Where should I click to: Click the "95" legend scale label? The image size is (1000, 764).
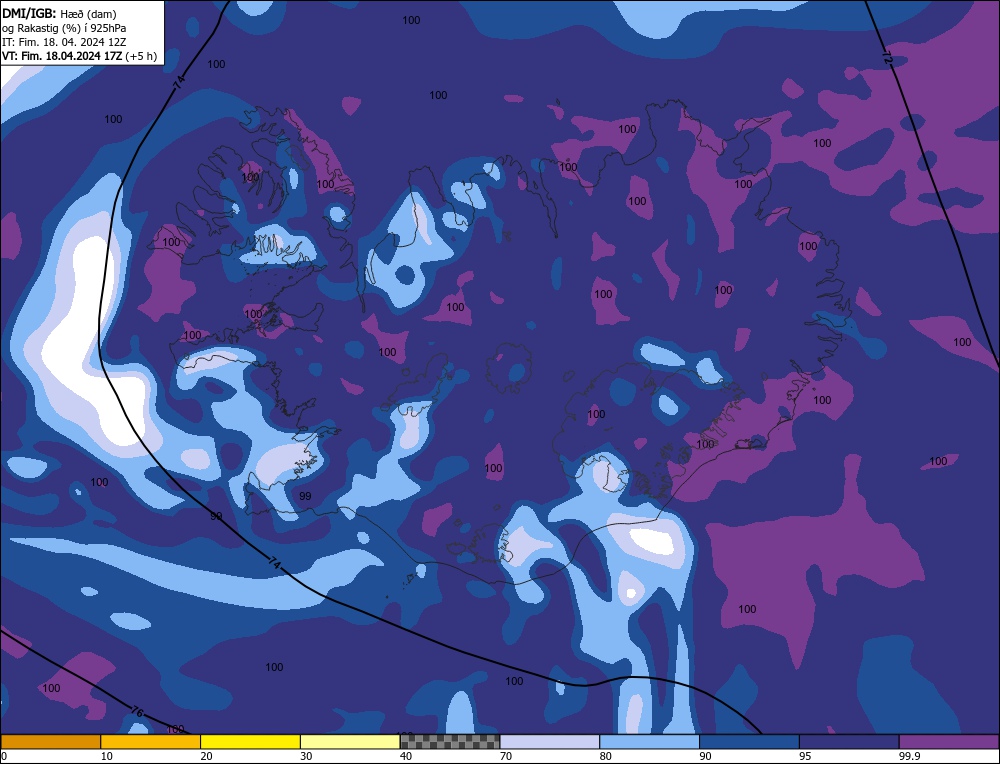[x=805, y=756]
